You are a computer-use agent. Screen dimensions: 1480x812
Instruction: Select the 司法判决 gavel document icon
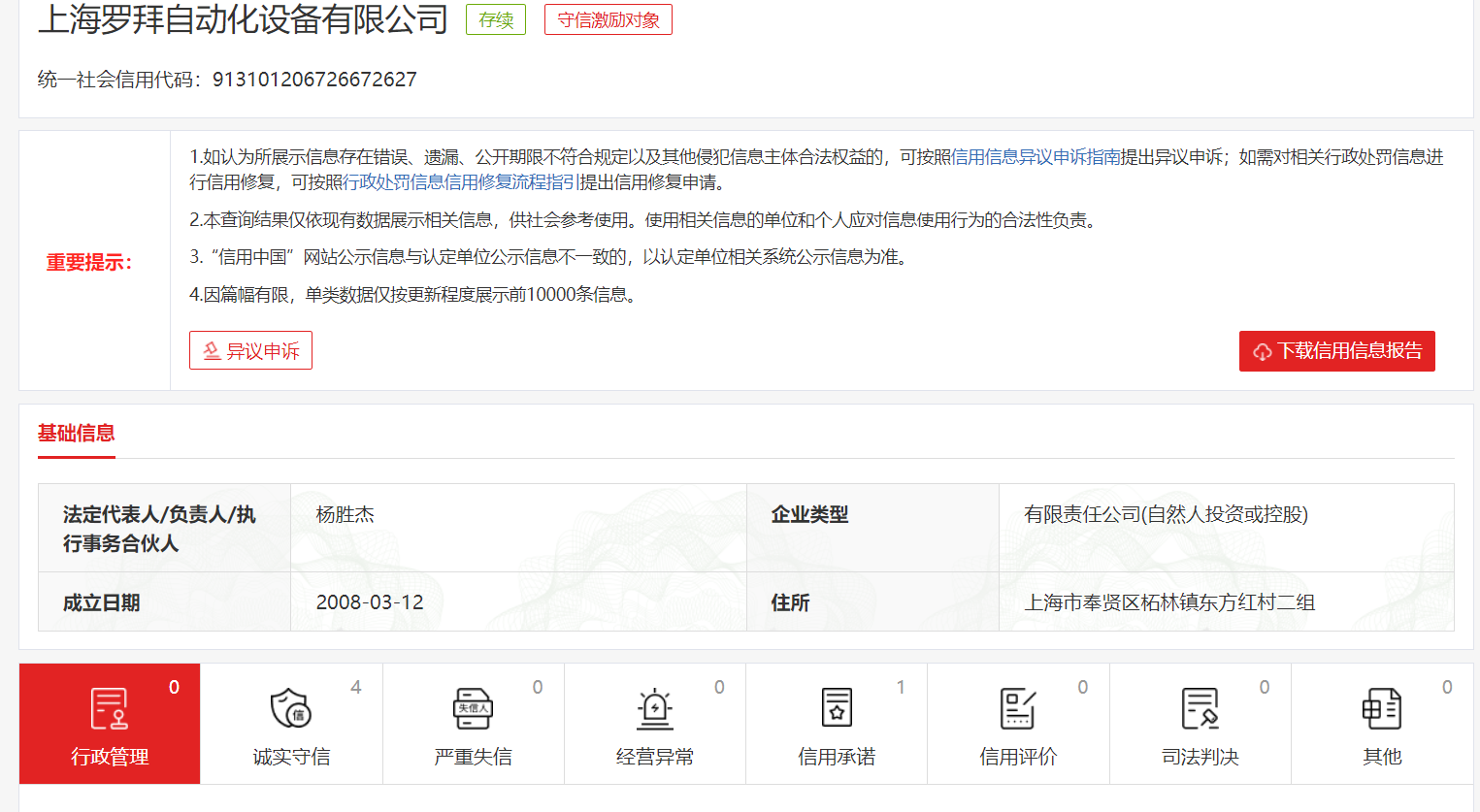(1200, 708)
